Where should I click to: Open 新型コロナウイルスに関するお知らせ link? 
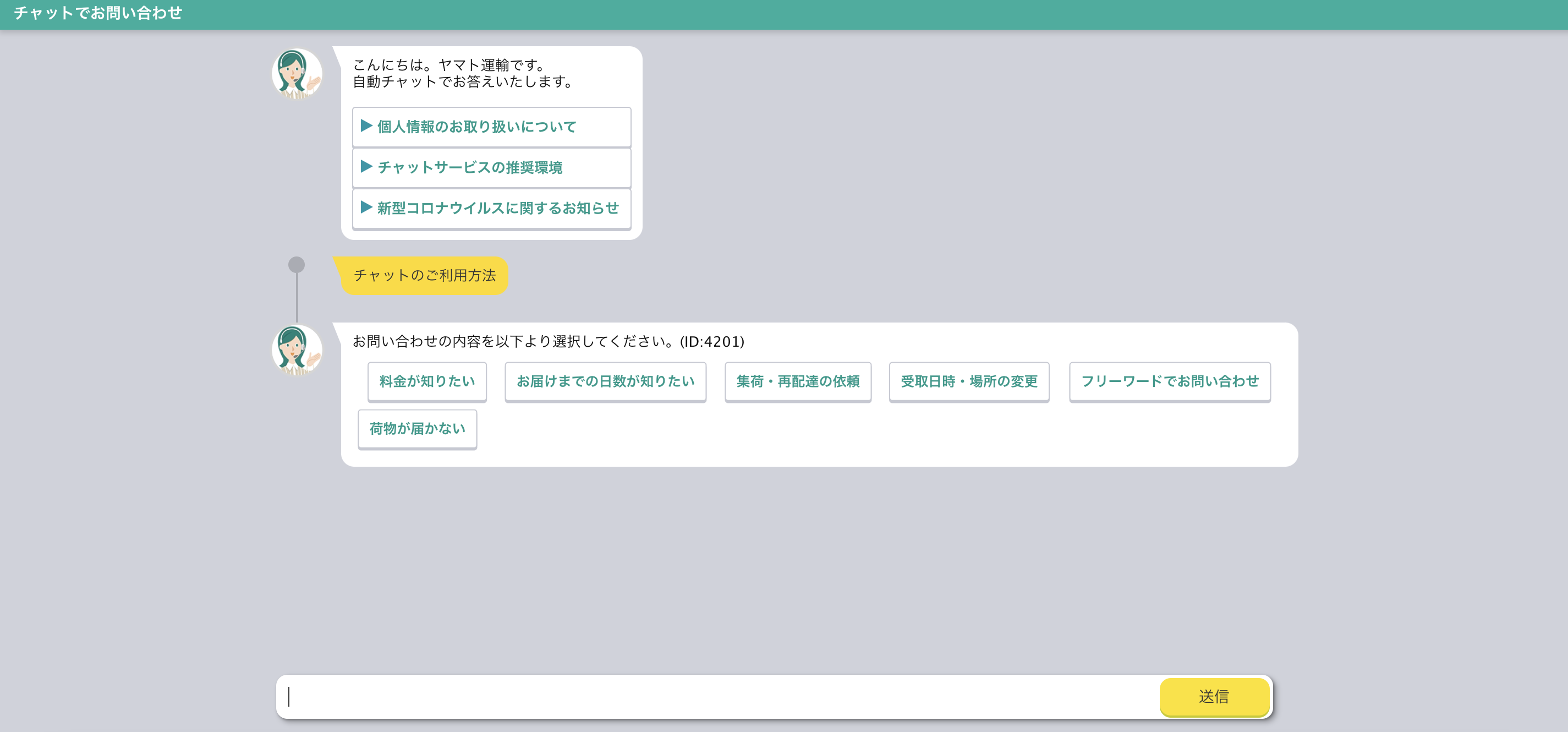point(491,208)
